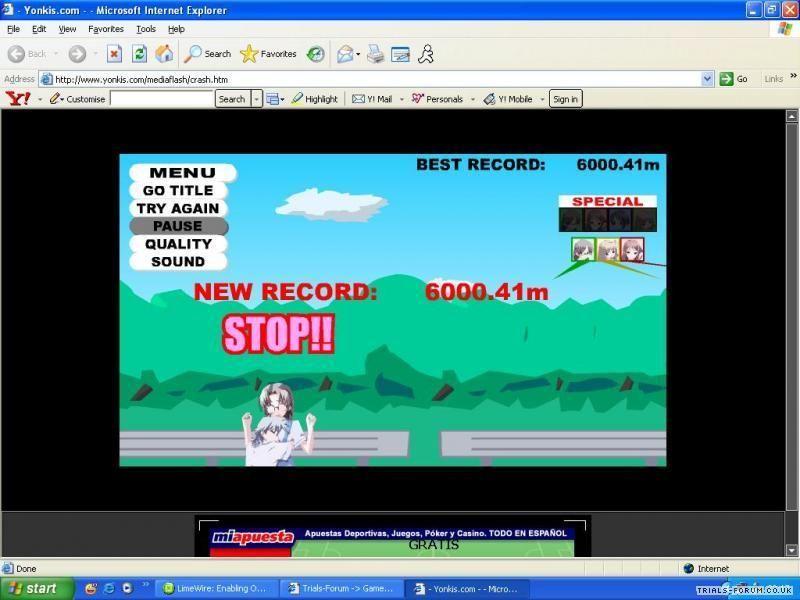Image resolution: width=800 pixels, height=600 pixels.
Task: Click GO TITLE in the game menu
Action: 178,190
